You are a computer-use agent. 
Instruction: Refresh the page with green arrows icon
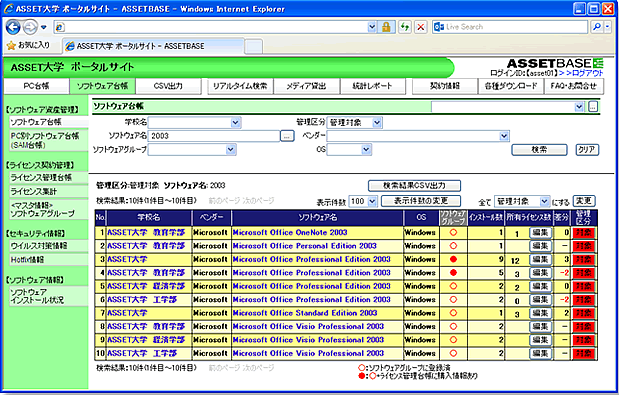point(405,27)
